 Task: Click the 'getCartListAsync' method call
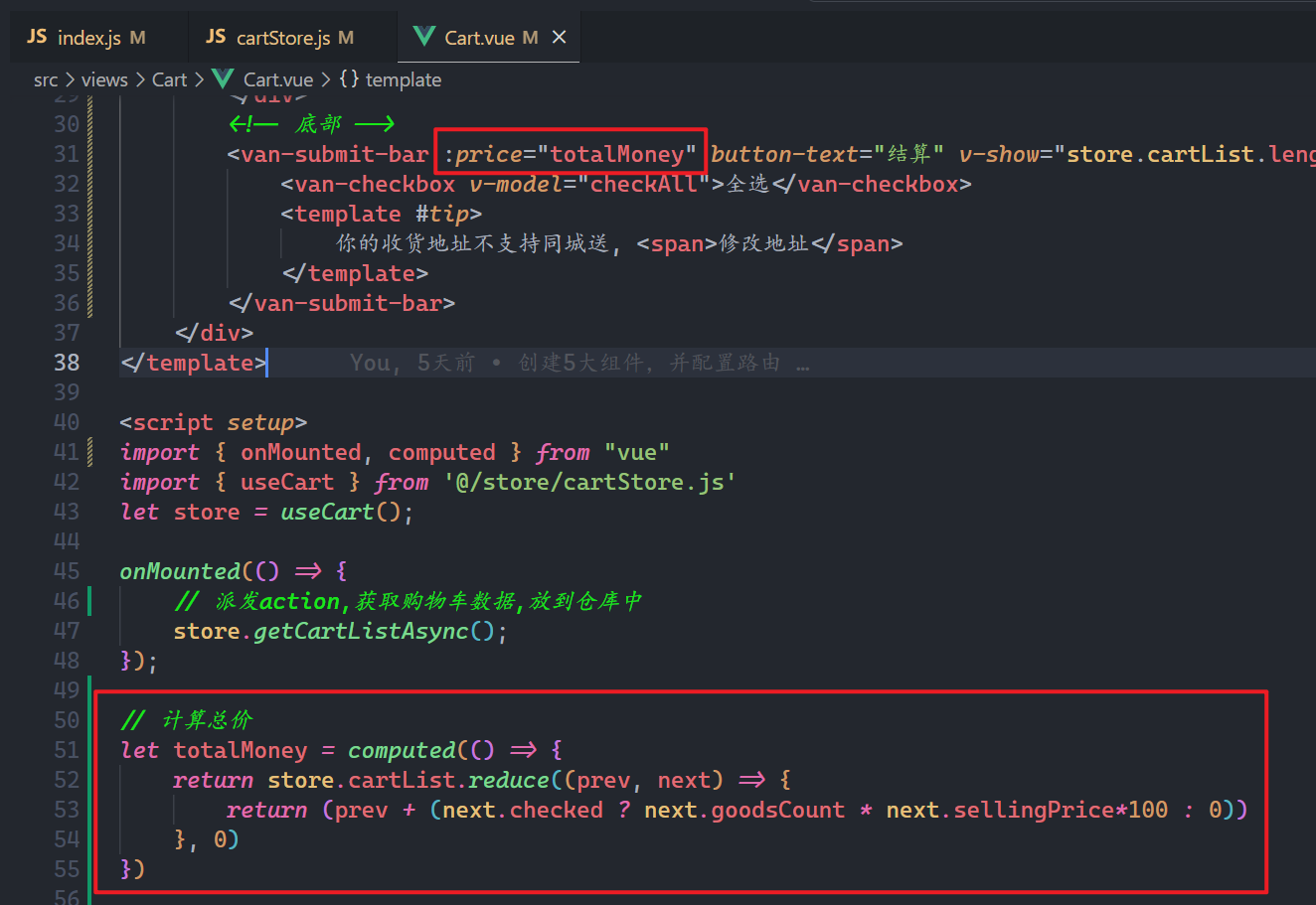pos(361,631)
